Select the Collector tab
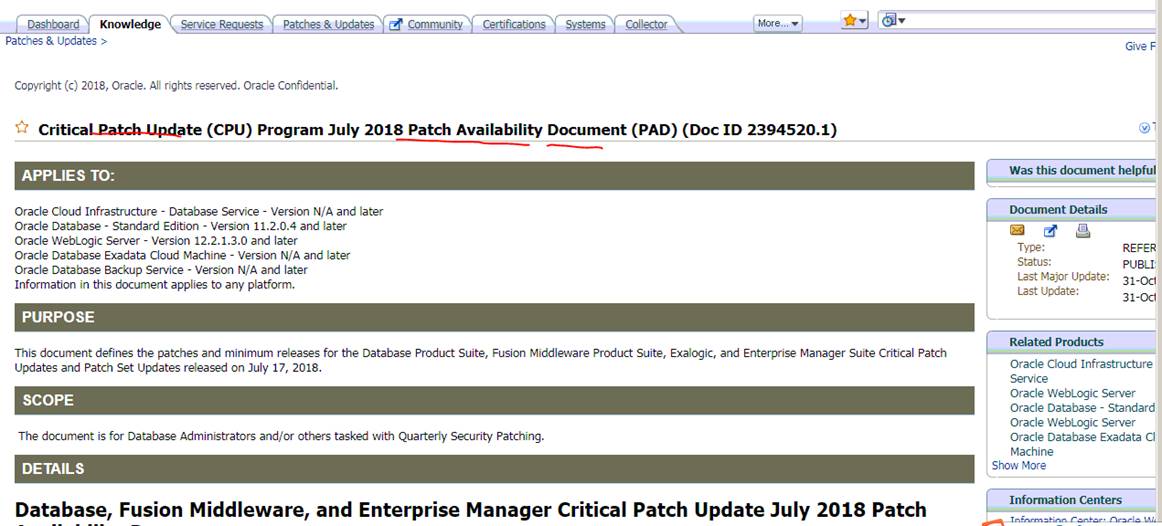The image size is (1162, 526). (646, 24)
